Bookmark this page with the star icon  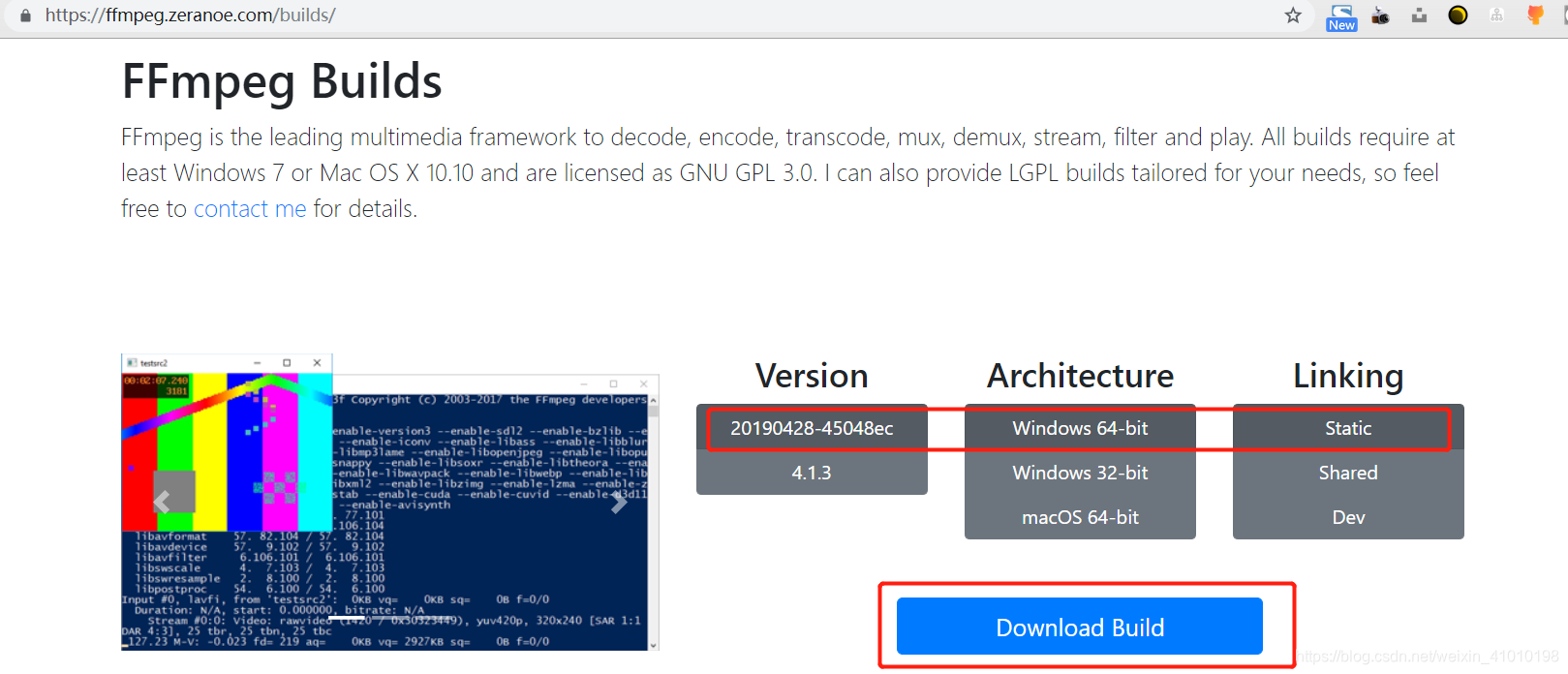click(1293, 15)
